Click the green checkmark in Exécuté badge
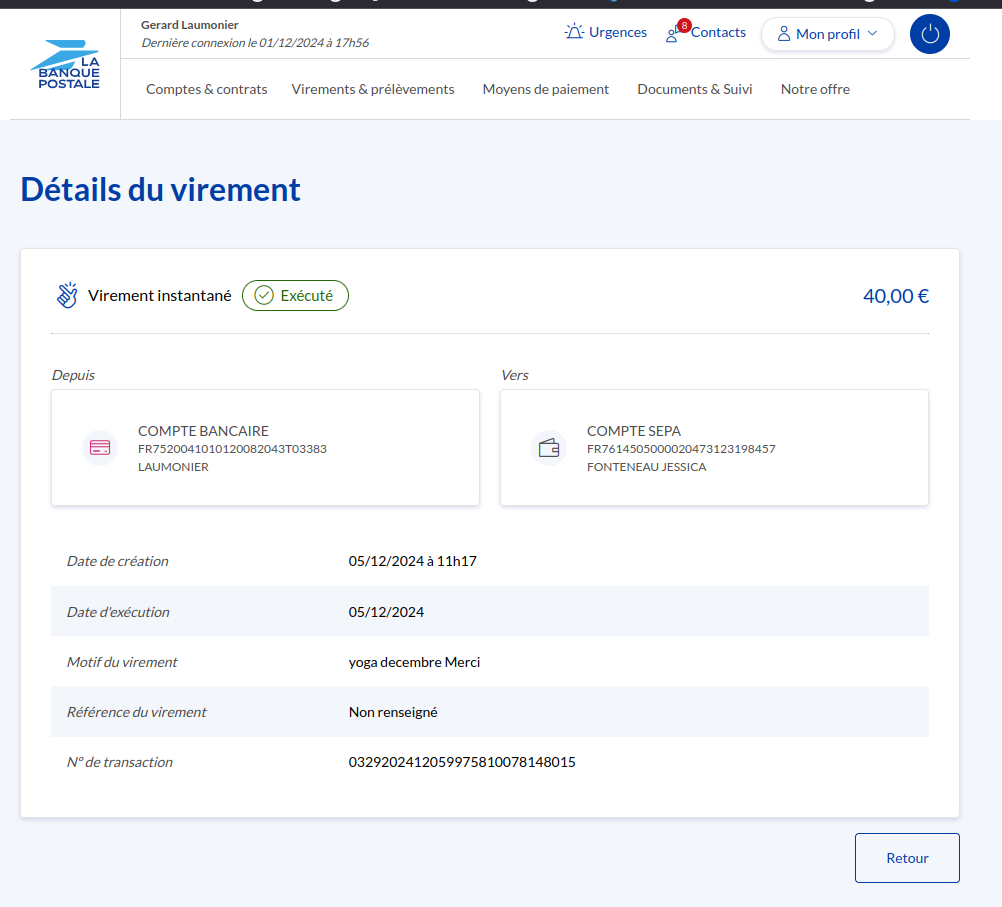Viewport: 1002px width, 907px height. click(264, 296)
